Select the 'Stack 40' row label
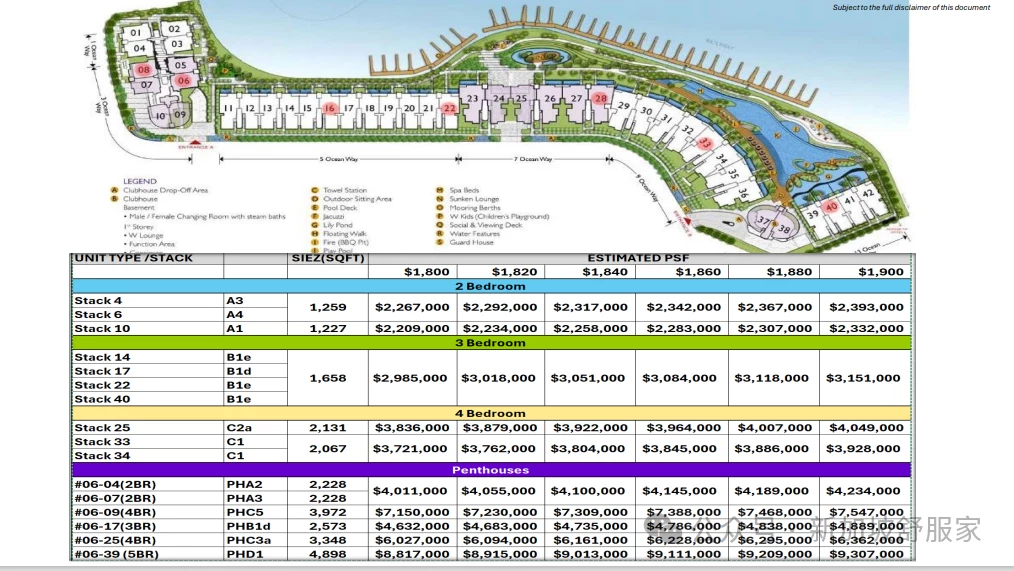1014x571 pixels. click(102, 400)
